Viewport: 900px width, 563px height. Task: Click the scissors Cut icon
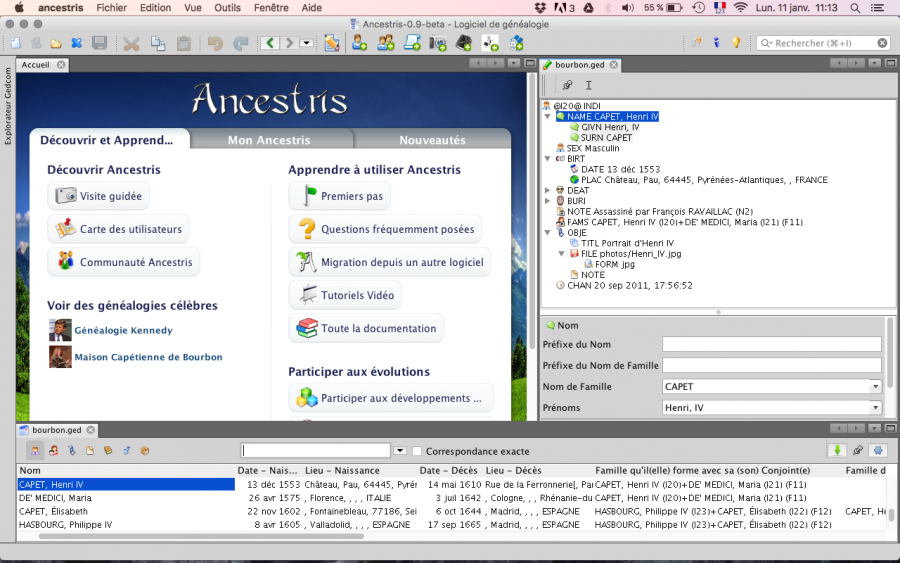coord(131,44)
